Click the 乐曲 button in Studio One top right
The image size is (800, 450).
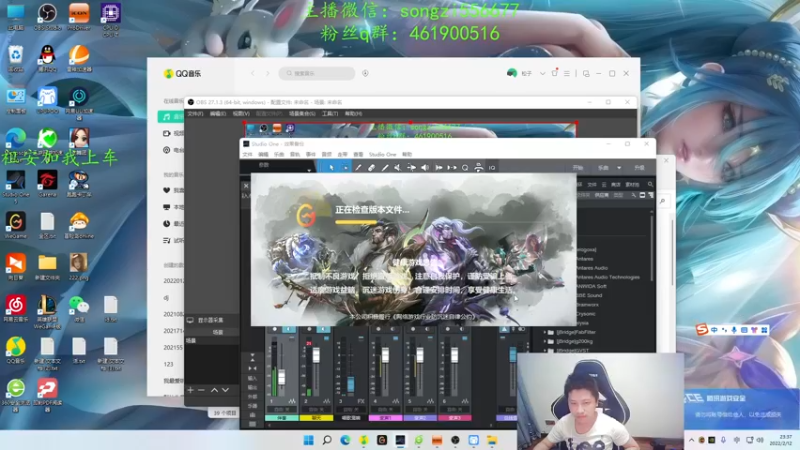click(x=603, y=168)
